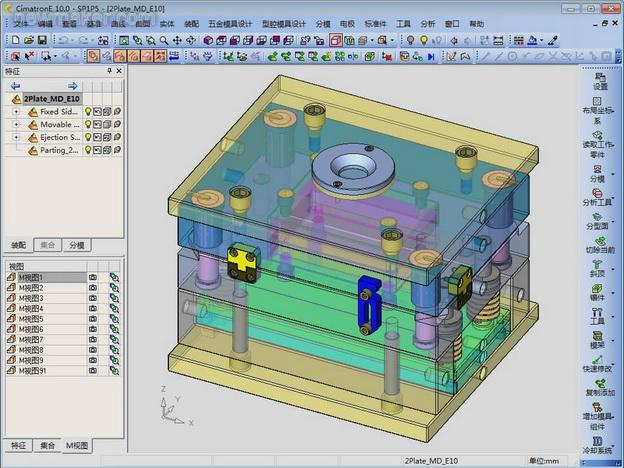This screenshot has width=624, height=468.
Task: Open the fill color bucket dropdown arrow
Action: pos(542,40)
